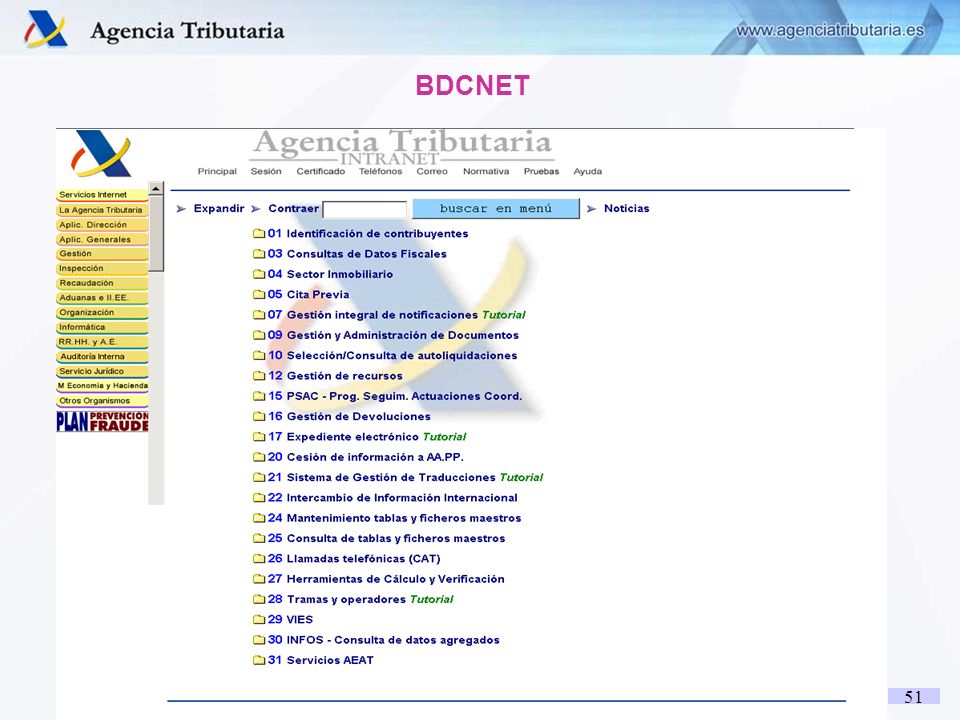Viewport: 960px width, 720px height.
Task: Select RR.HH. y A.E. in sidebar
Action: [102, 342]
